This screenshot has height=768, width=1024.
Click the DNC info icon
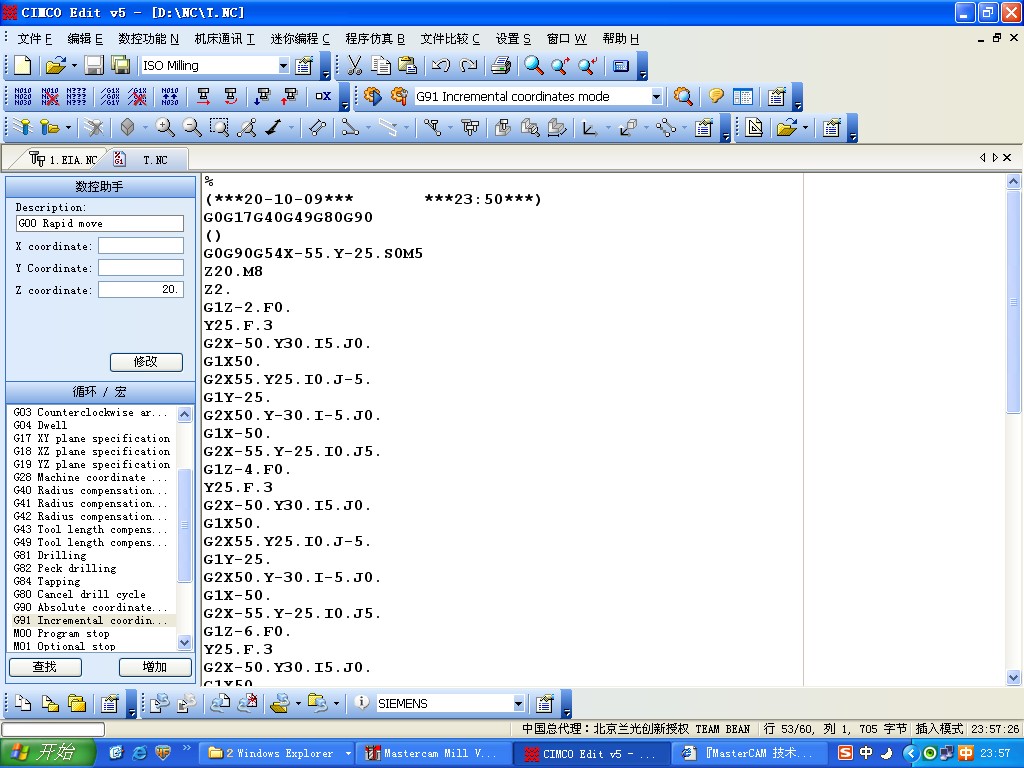point(361,703)
